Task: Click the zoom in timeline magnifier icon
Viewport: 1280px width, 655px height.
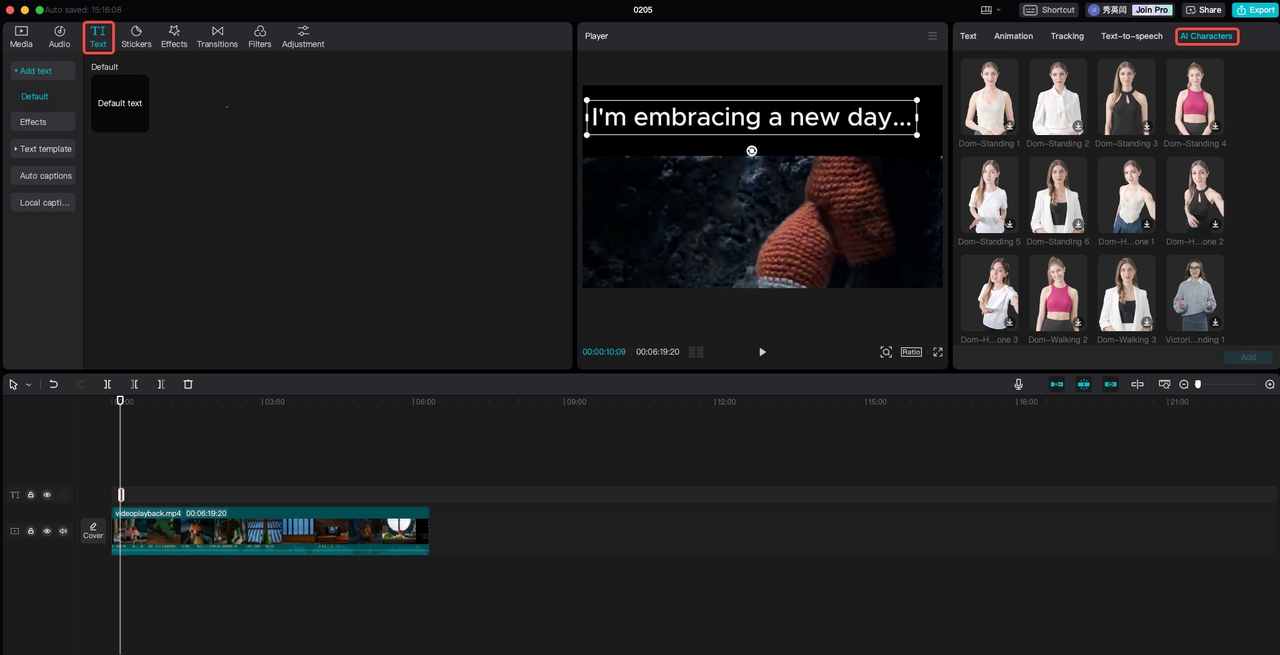Action: coord(1270,384)
